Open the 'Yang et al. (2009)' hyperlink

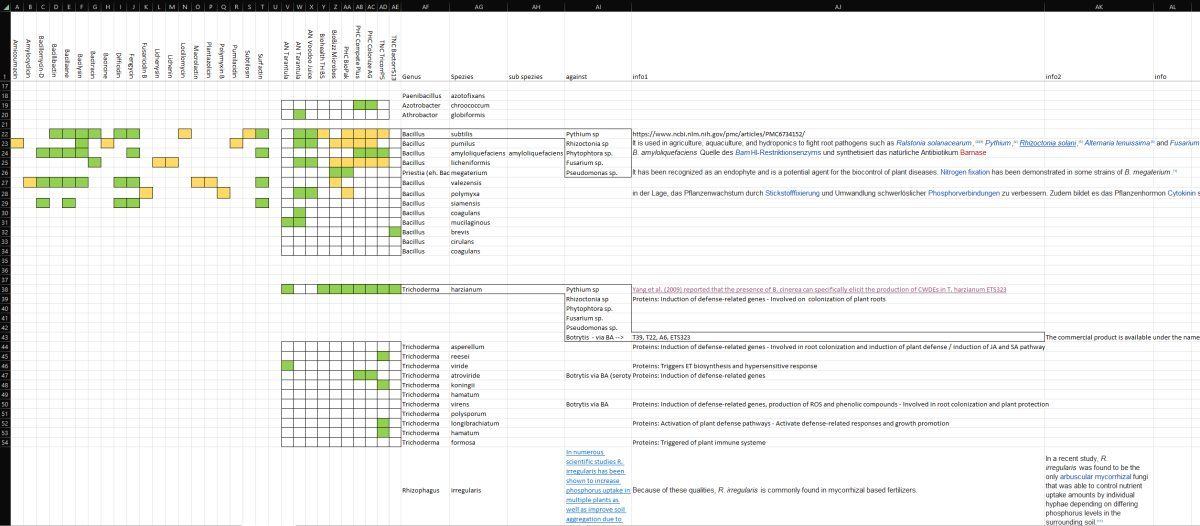[x=819, y=289]
